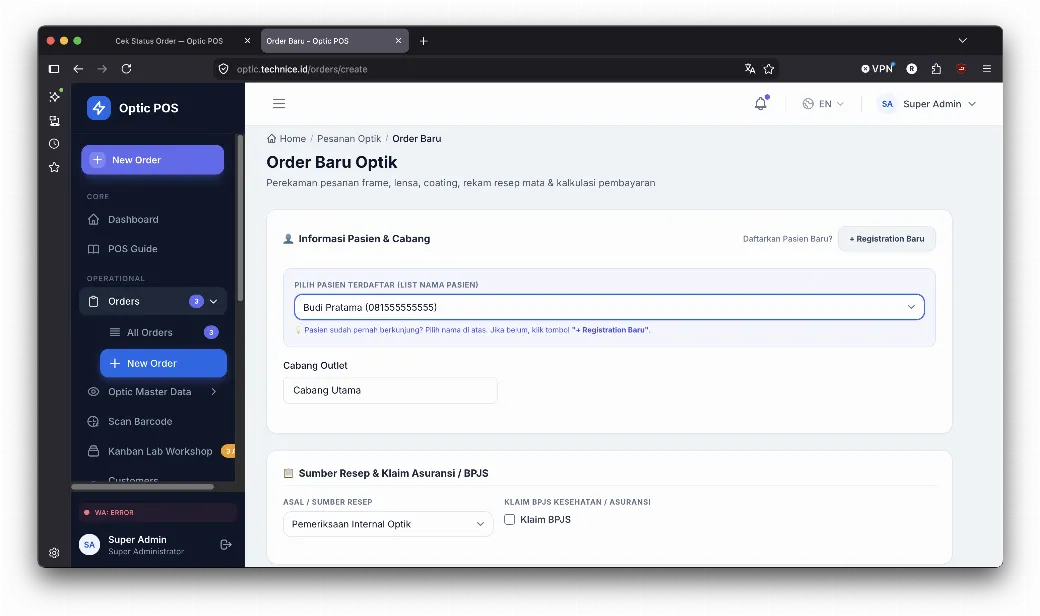Click the Optic POS lightning logo
Viewport: 1040px width, 616px height.
[x=99, y=107]
